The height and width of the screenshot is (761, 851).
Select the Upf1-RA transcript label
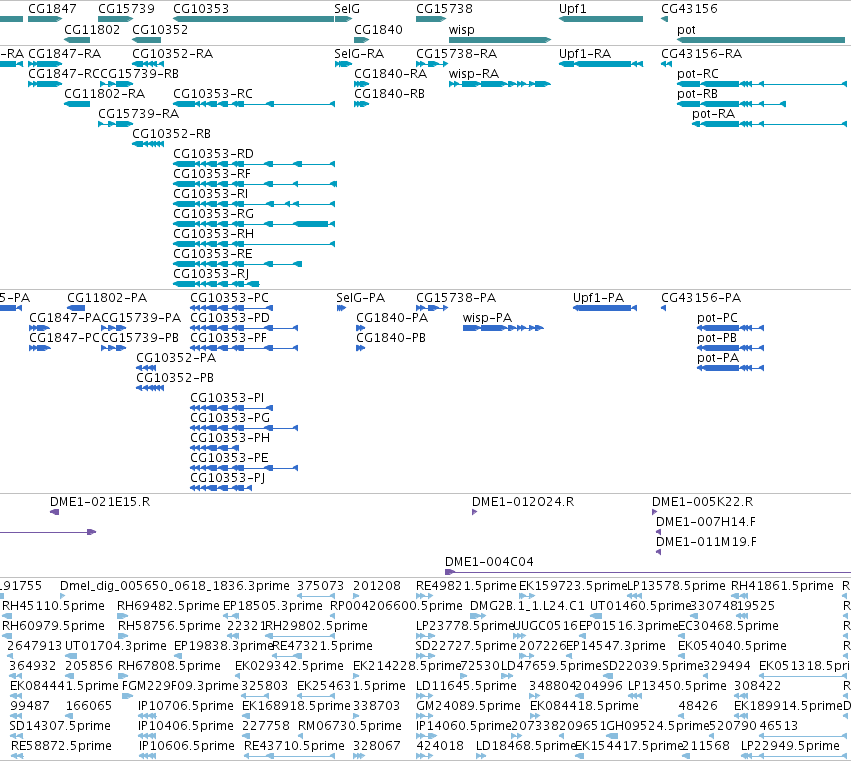(585, 54)
